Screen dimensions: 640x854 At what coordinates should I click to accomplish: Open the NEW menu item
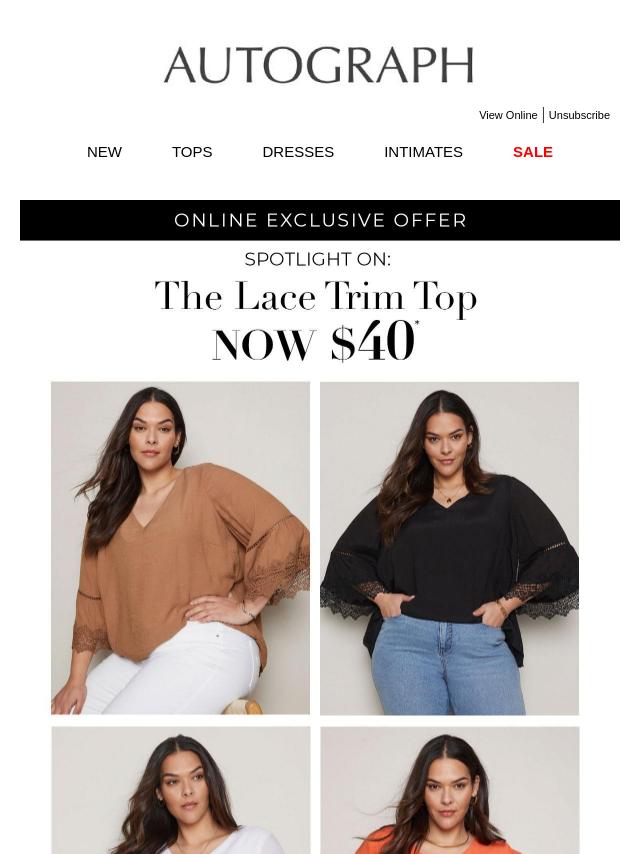click(x=104, y=152)
